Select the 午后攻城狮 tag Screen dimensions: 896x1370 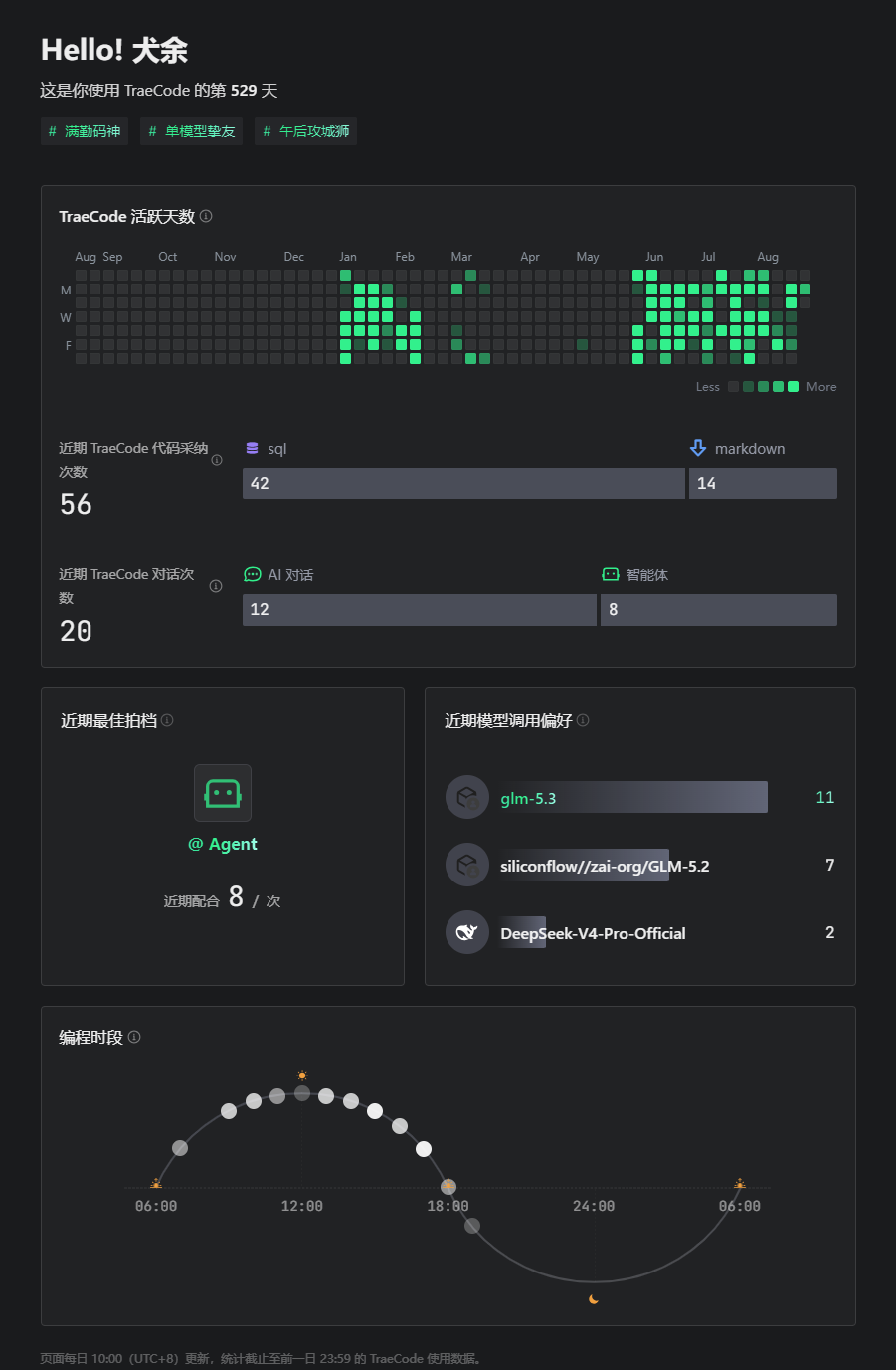(x=306, y=131)
